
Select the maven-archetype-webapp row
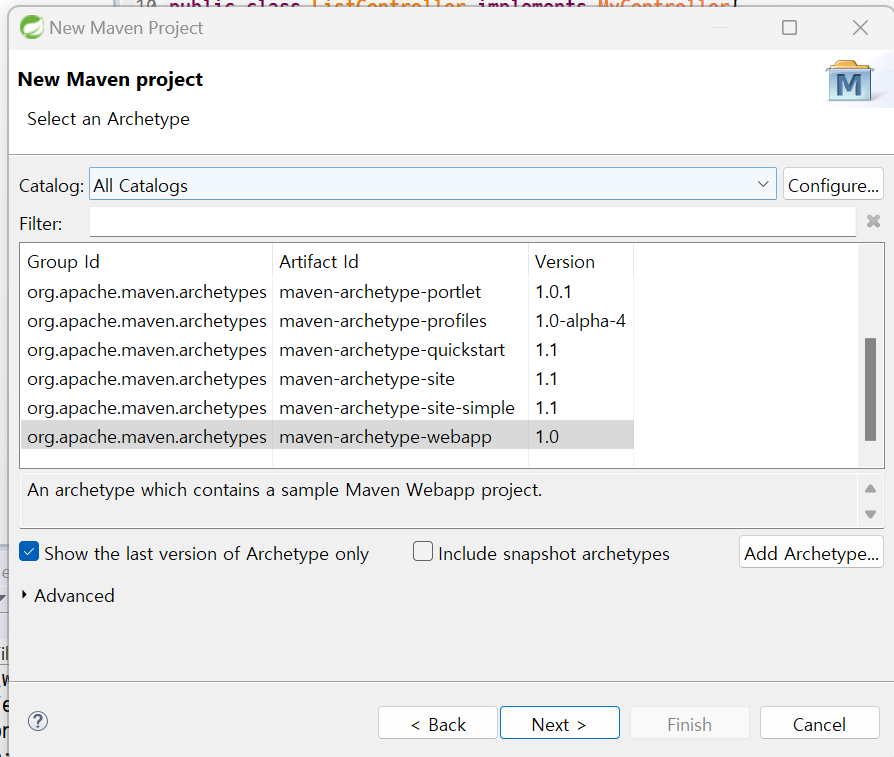(327, 437)
